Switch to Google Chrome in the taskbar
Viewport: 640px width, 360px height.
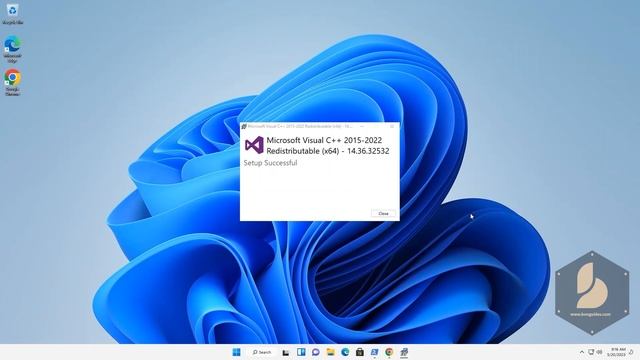pyautogui.click(x=389, y=352)
